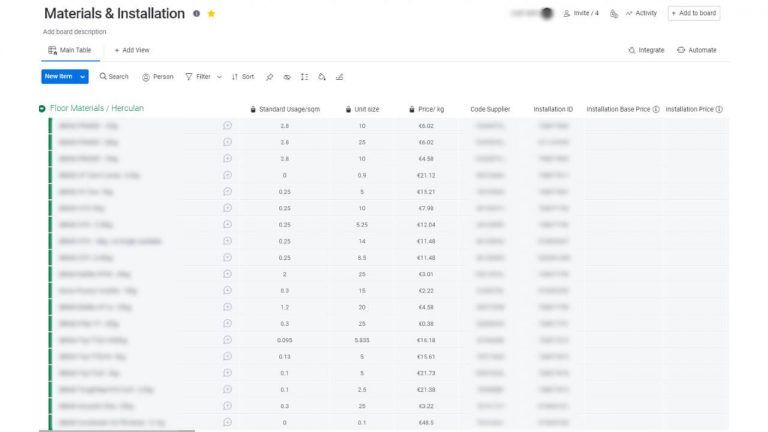
Task: Open the Invite / 4 members dialog
Action: pyautogui.click(x=581, y=13)
